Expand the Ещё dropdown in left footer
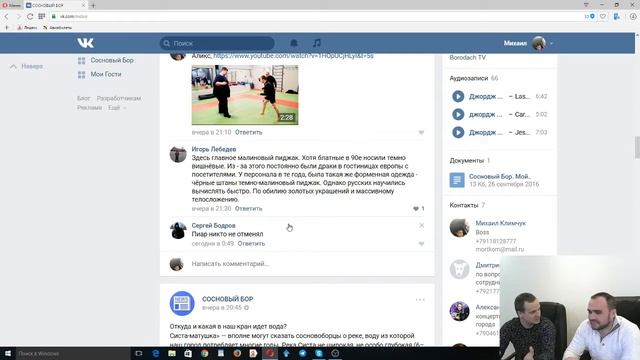This screenshot has width=640, height=360. click(117, 108)
